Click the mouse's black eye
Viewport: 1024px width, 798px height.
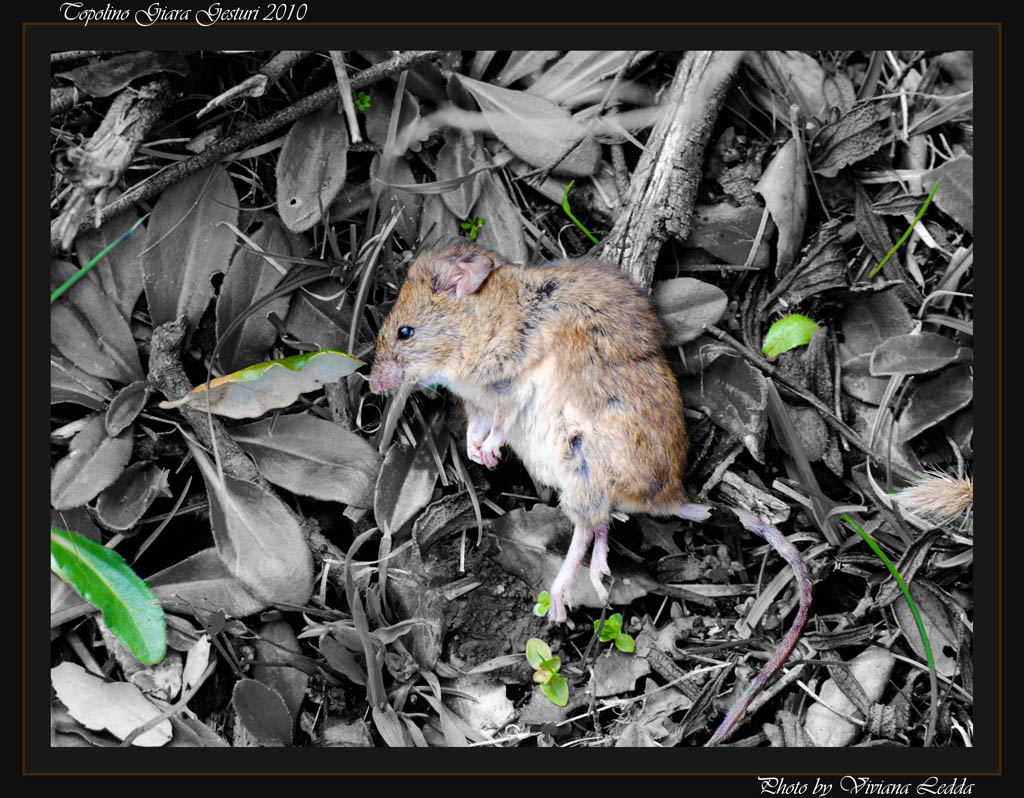coord(404,332)
